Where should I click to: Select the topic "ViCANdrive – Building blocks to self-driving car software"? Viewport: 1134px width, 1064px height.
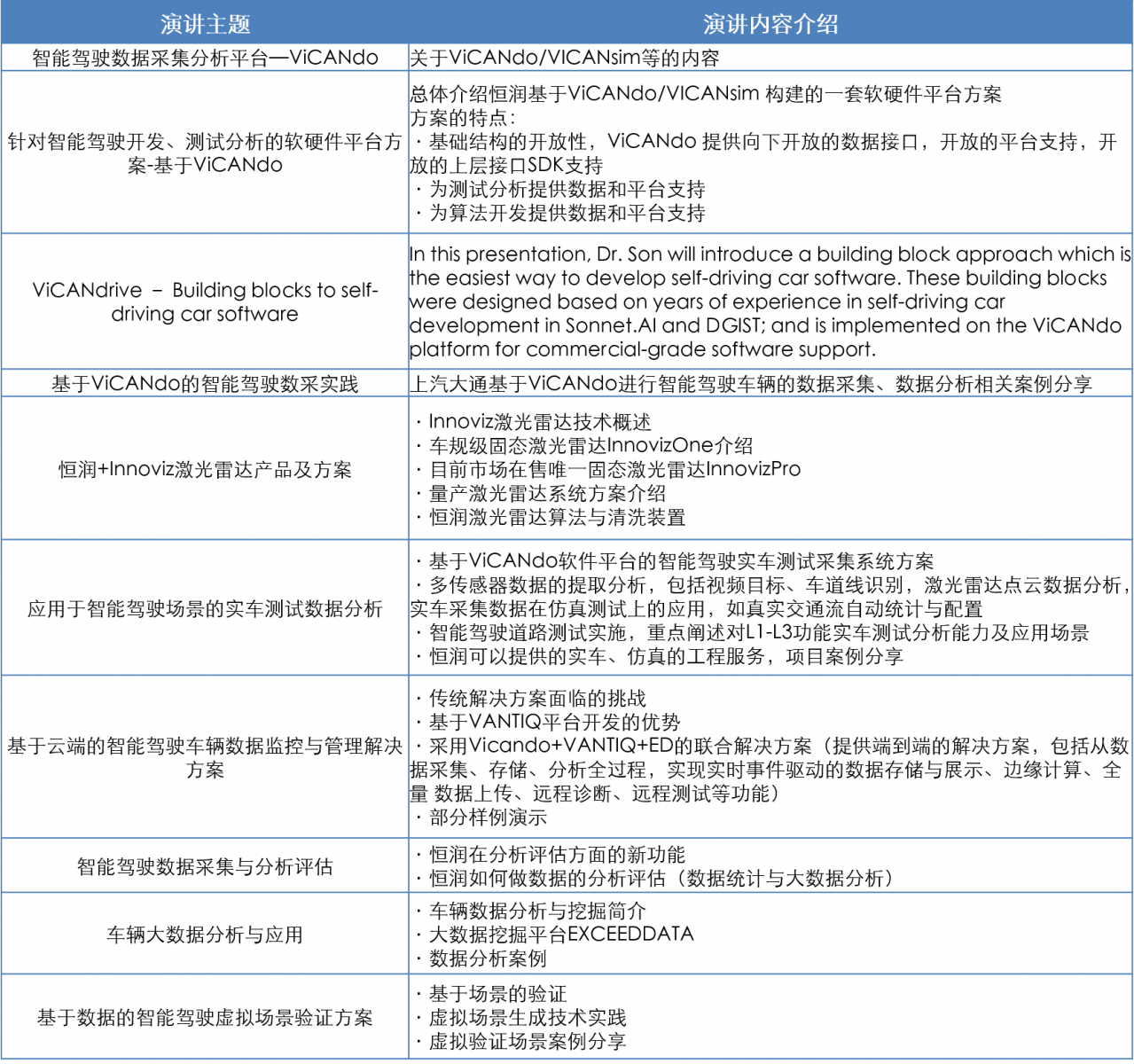pos(205,301)
